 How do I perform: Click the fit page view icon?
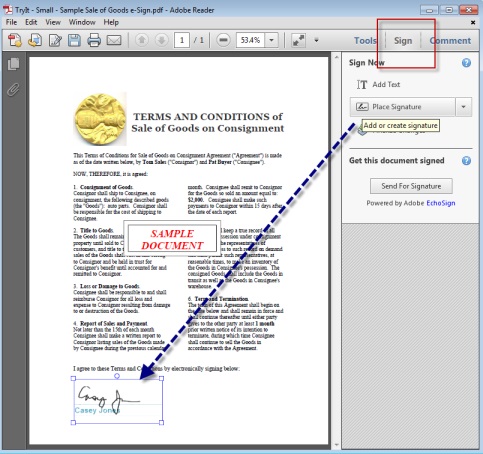pos(298,40)
